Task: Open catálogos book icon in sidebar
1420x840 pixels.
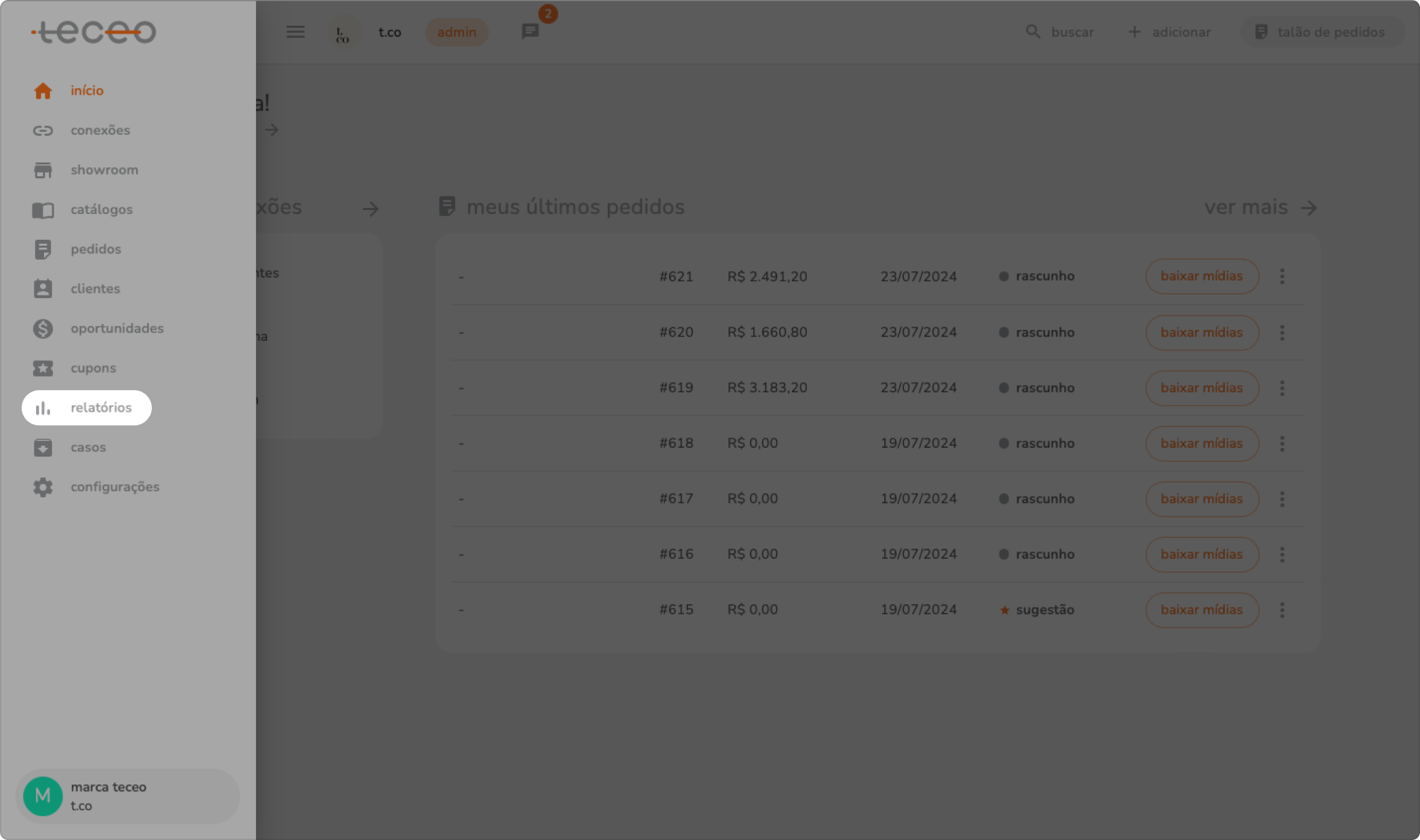Action: pyautogui.click(x=43, y=210)
